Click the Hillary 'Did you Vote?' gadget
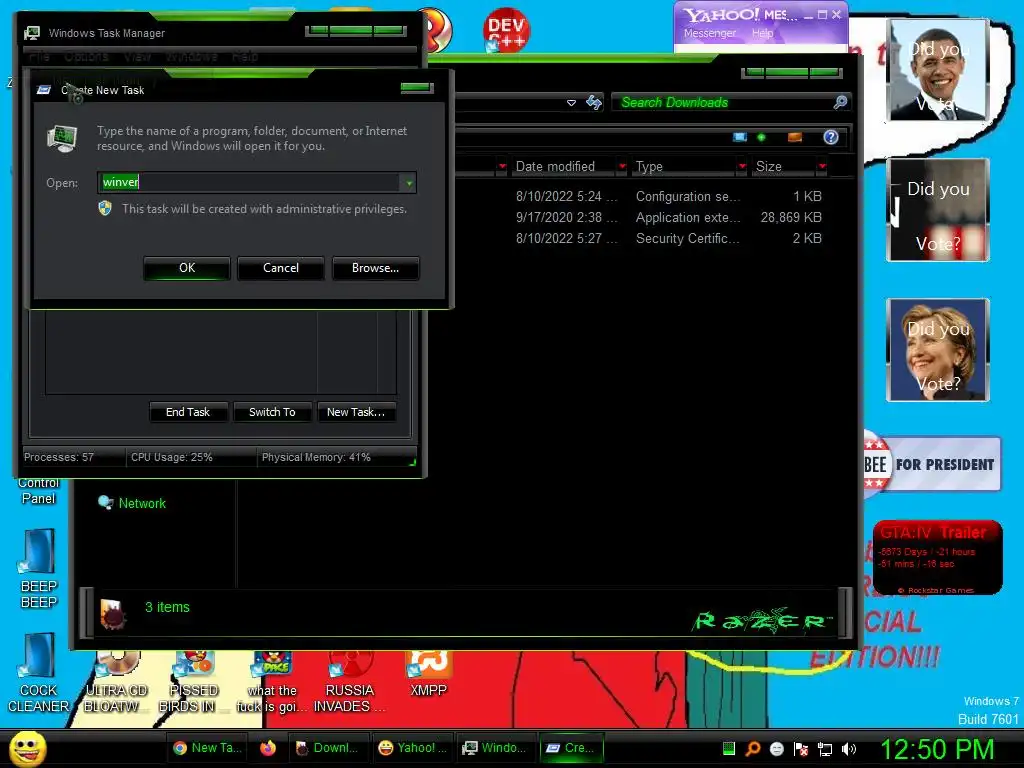 click(x=937, y=349)
